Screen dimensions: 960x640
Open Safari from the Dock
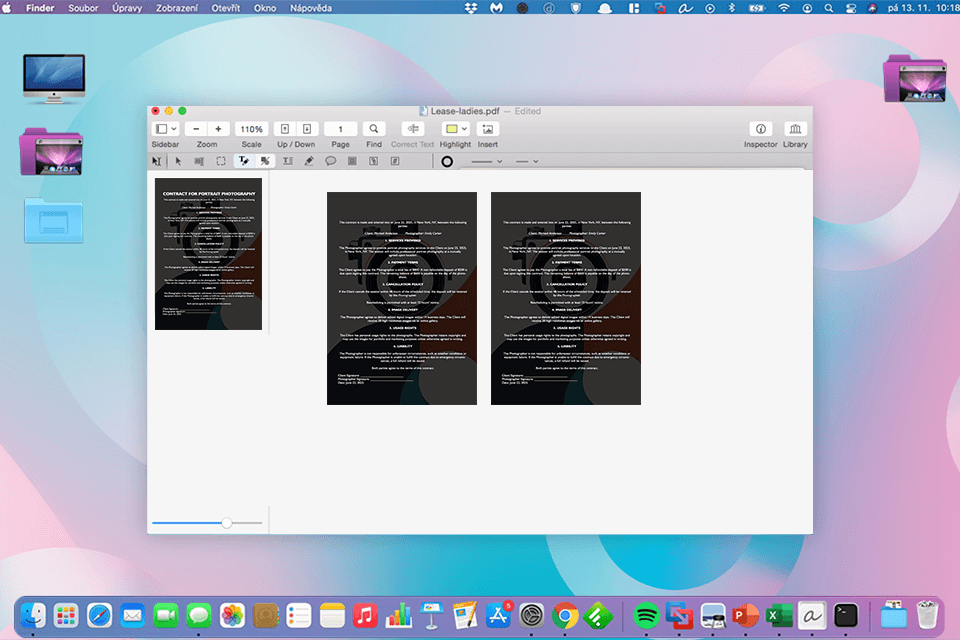point(99,616)
